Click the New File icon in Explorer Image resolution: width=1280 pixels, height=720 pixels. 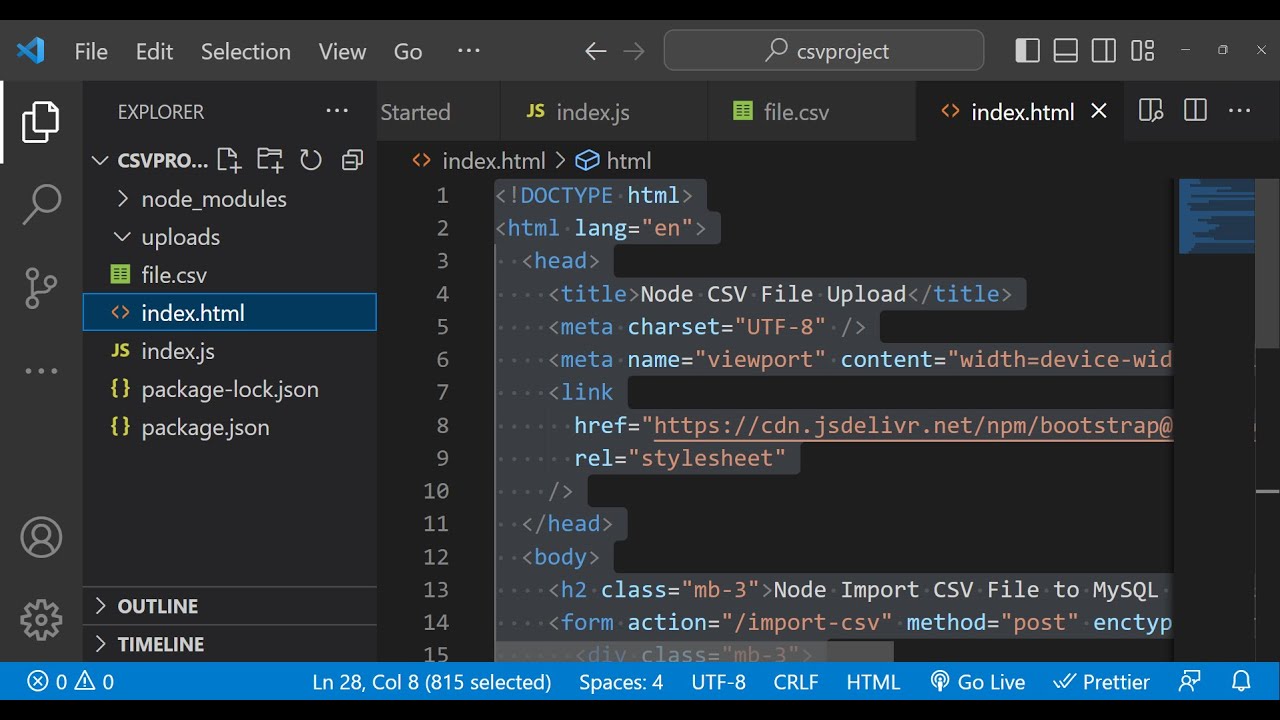click(x=229, y=160)
